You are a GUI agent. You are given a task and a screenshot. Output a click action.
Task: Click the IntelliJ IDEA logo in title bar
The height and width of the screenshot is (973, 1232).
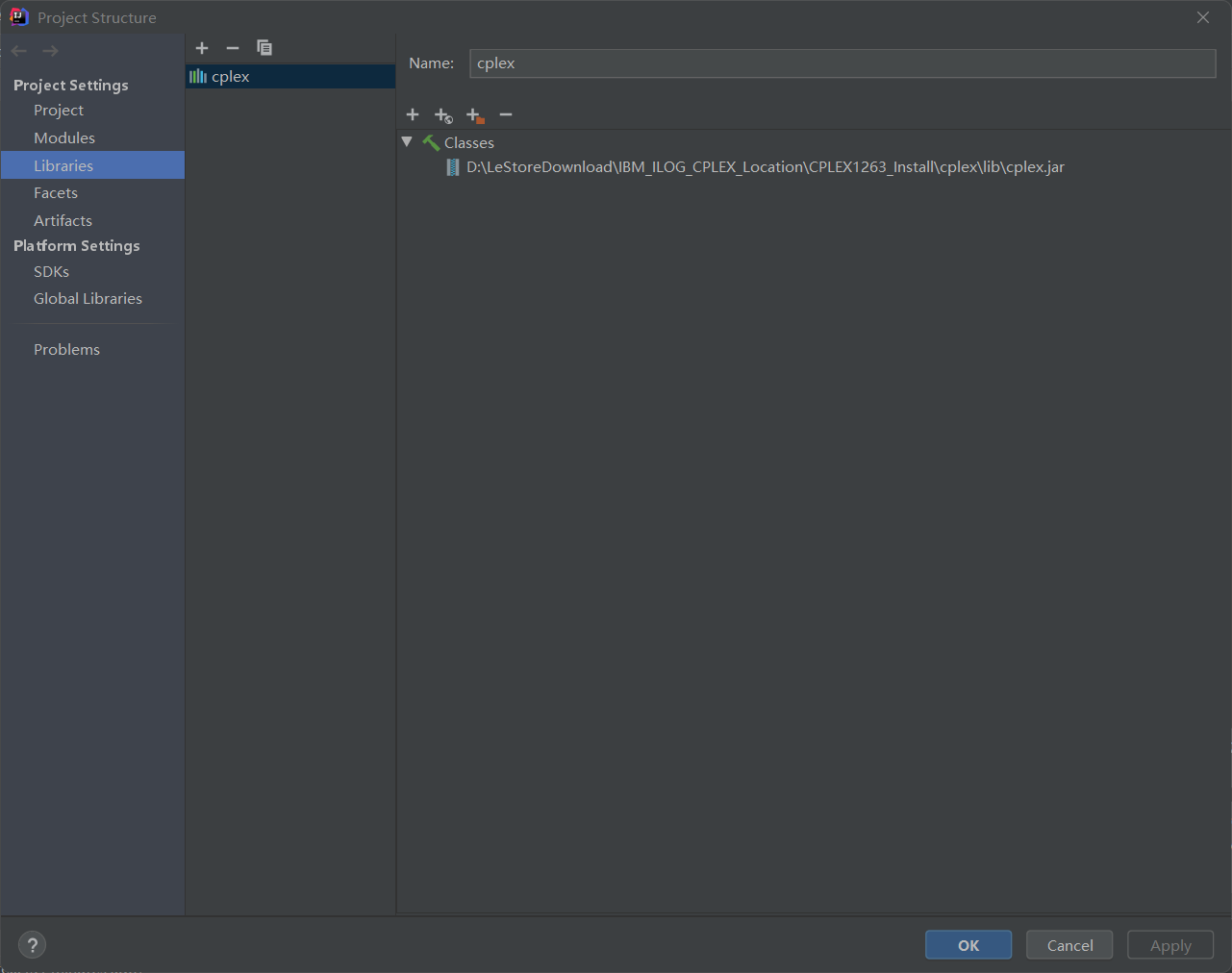19,17
